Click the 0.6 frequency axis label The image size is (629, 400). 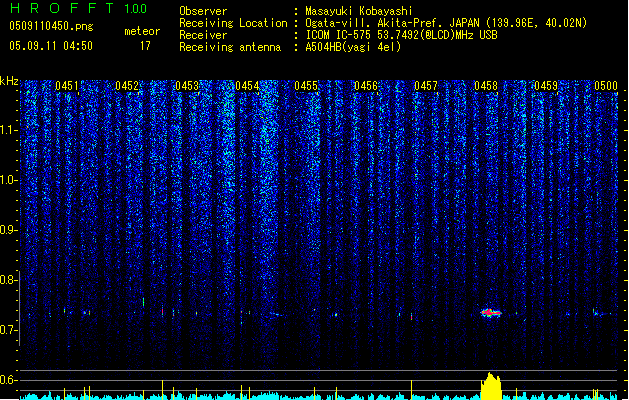point(9,380)
